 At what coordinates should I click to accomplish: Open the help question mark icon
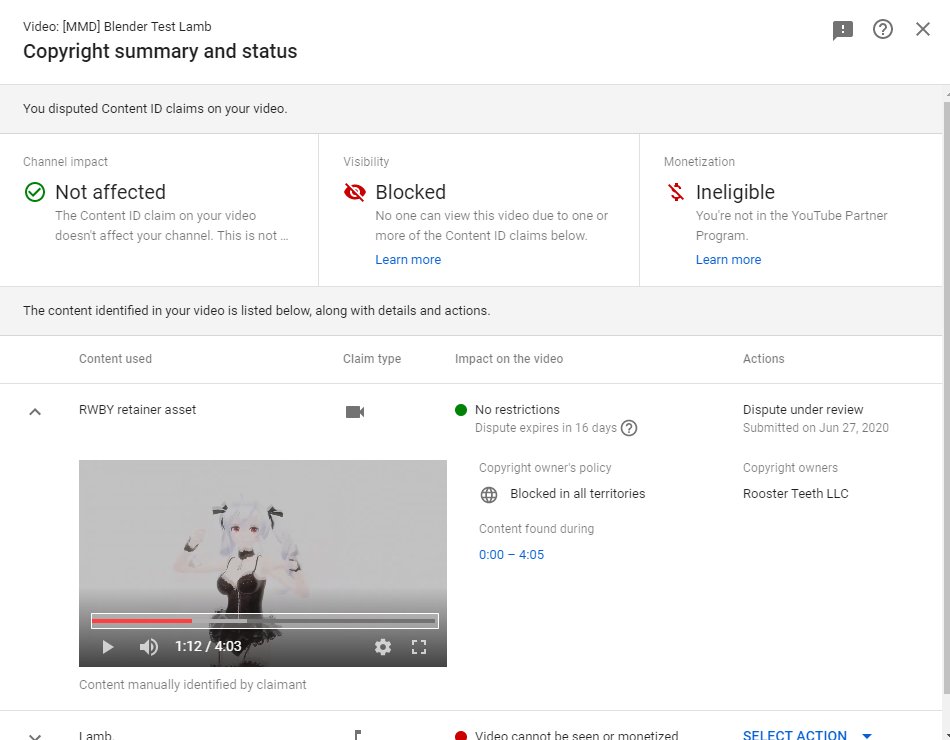[x=882, y=29]
